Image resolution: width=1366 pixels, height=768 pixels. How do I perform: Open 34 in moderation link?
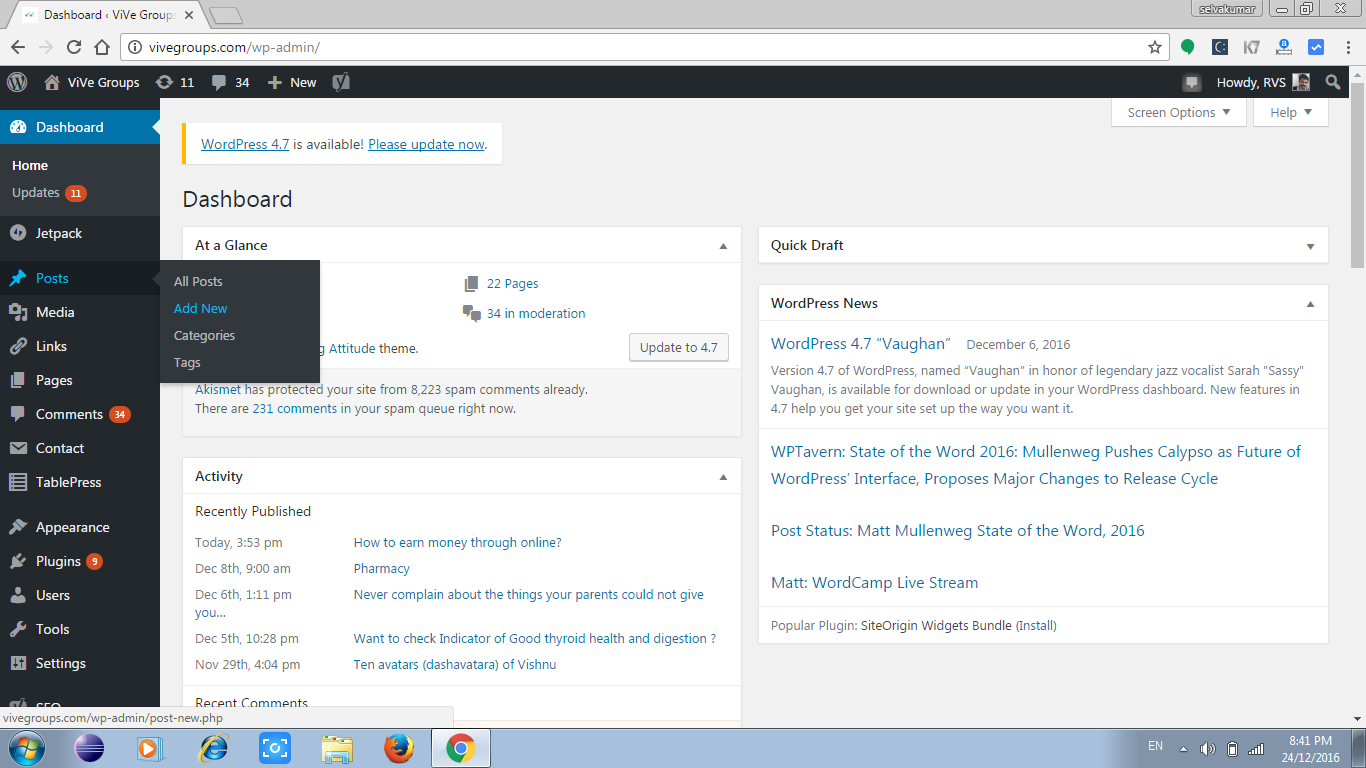pyautogui.click(x=536, y=313)
